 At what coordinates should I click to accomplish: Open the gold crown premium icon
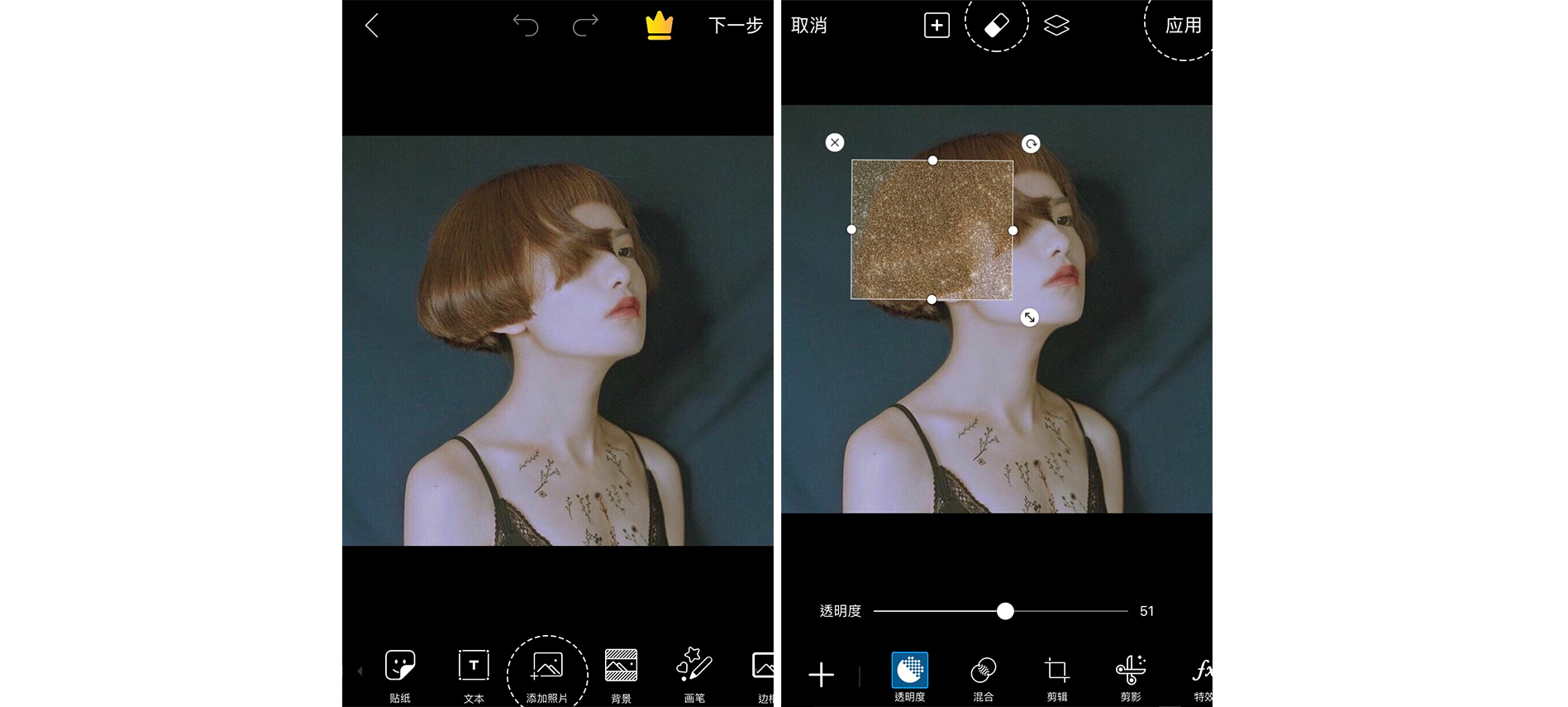pyautogui.click(x=659, y=26)
